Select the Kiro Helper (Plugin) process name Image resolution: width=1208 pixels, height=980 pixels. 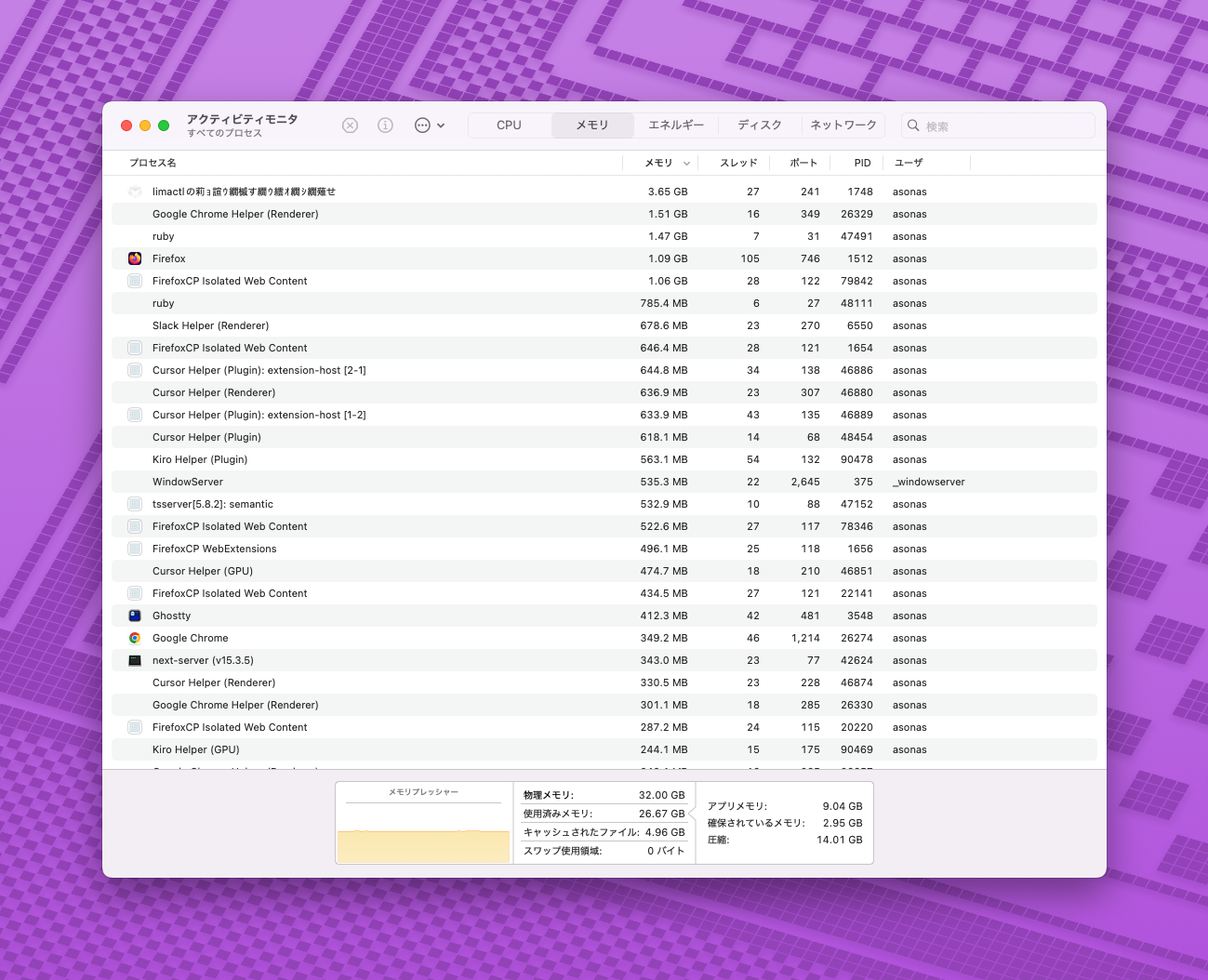[x=200, y=459]
